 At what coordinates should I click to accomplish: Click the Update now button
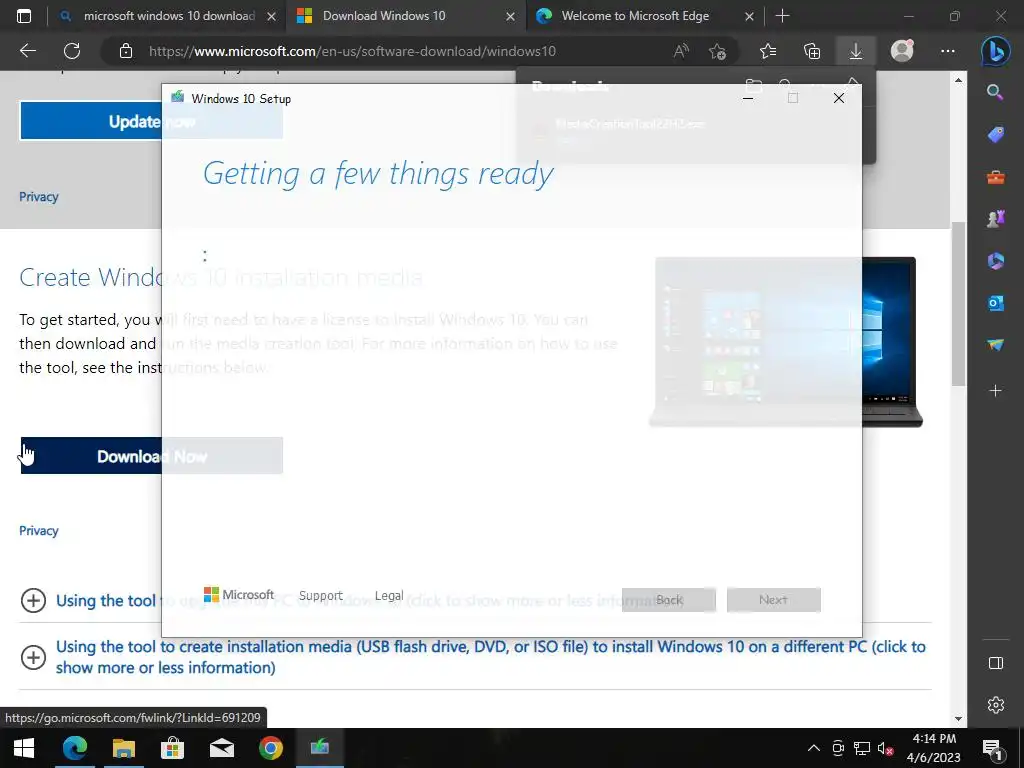point(151,121)
